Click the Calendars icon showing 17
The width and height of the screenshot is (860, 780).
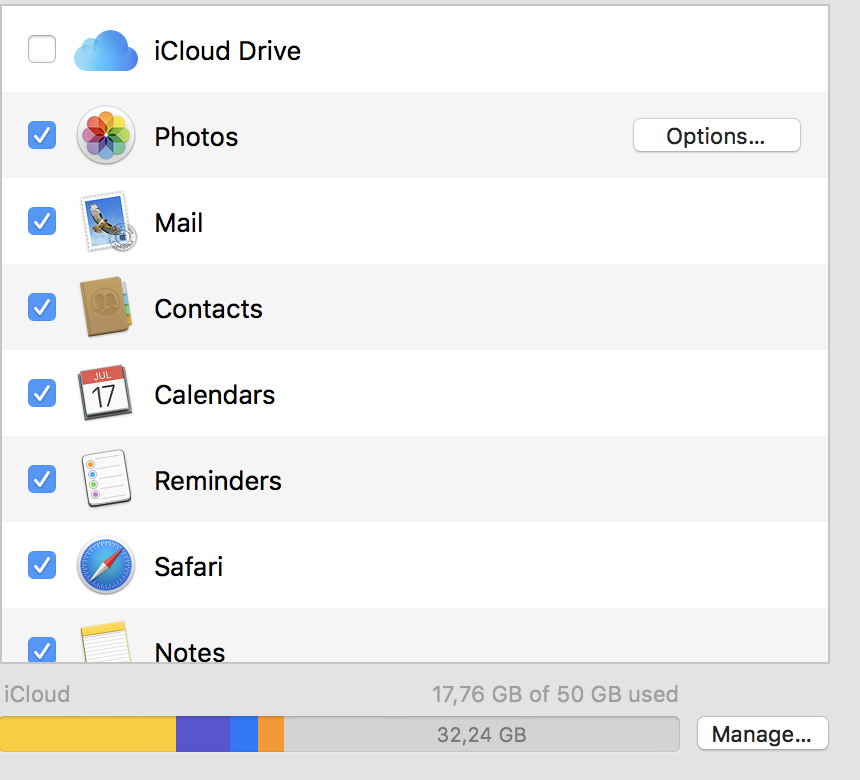coord(105,393)
